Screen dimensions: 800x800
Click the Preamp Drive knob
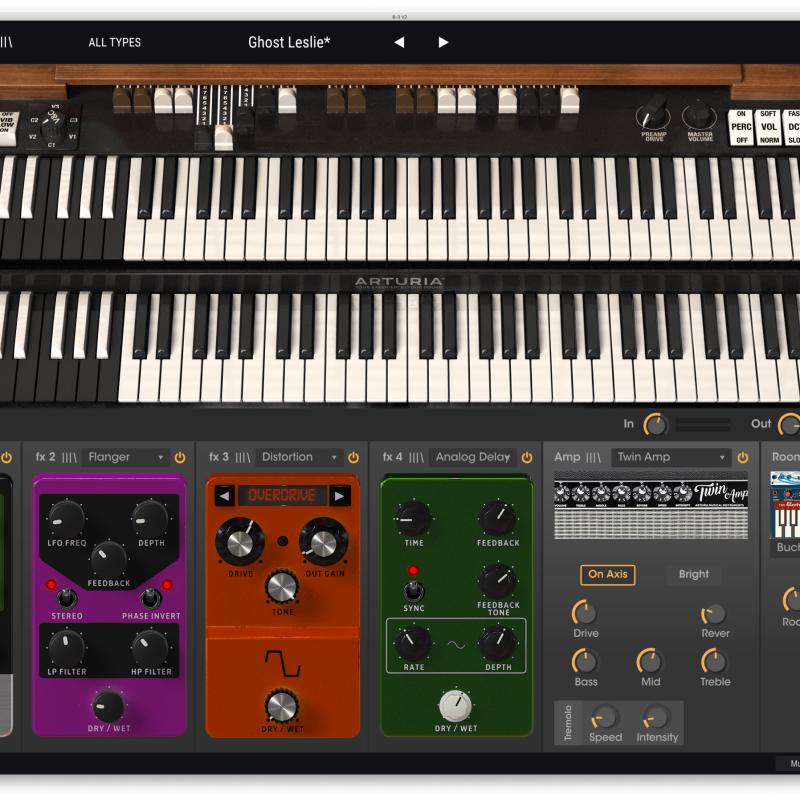click(x=653, y=115)
